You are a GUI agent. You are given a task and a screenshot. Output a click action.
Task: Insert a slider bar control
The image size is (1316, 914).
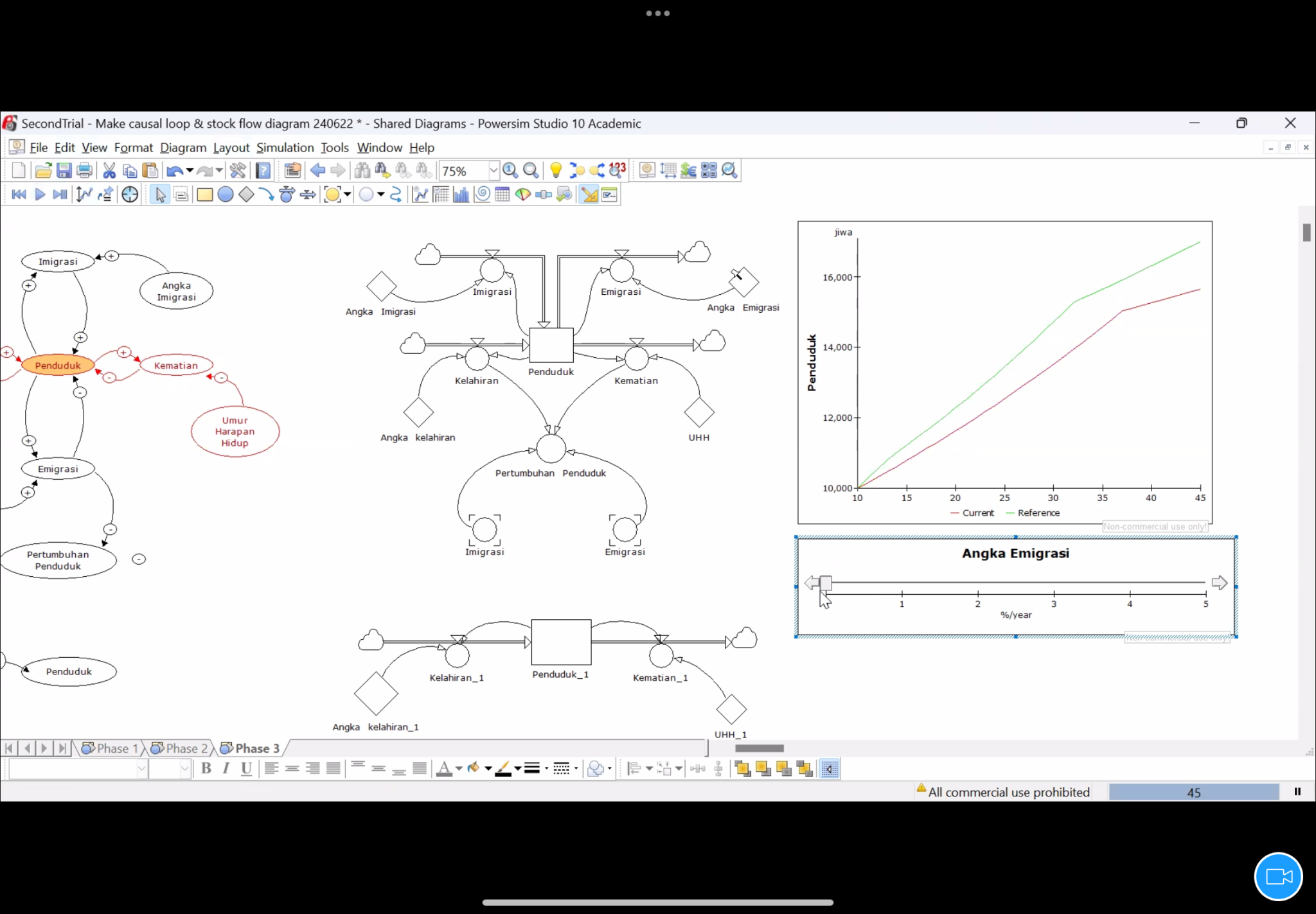point(544,195)
